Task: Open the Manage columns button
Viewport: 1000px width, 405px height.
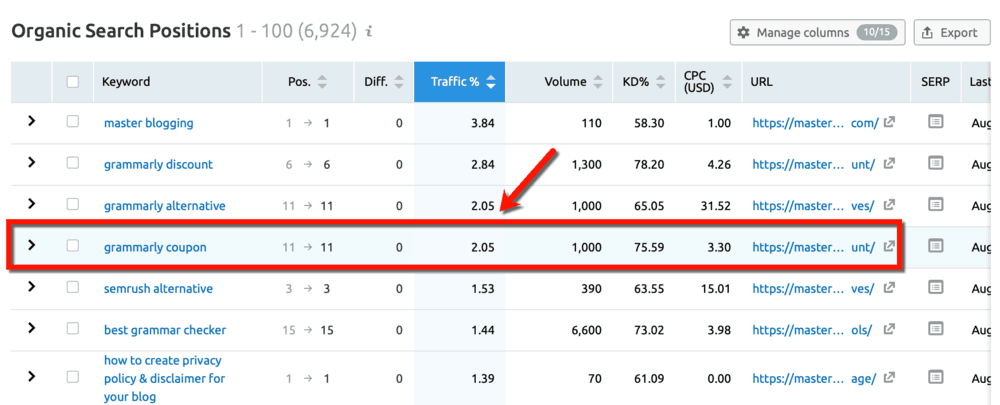Action: [x=817, y=33]
